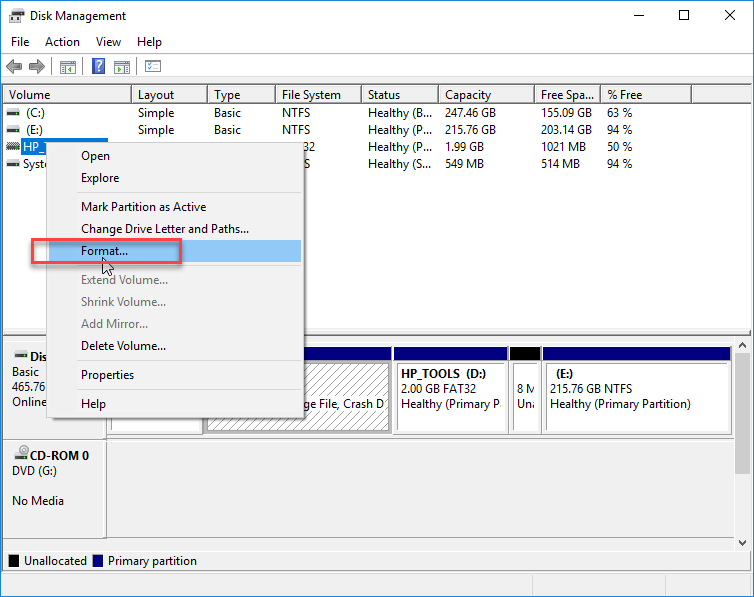
Task: Click the Show/Hide Console Tree icon
Action: pos(67,67)
